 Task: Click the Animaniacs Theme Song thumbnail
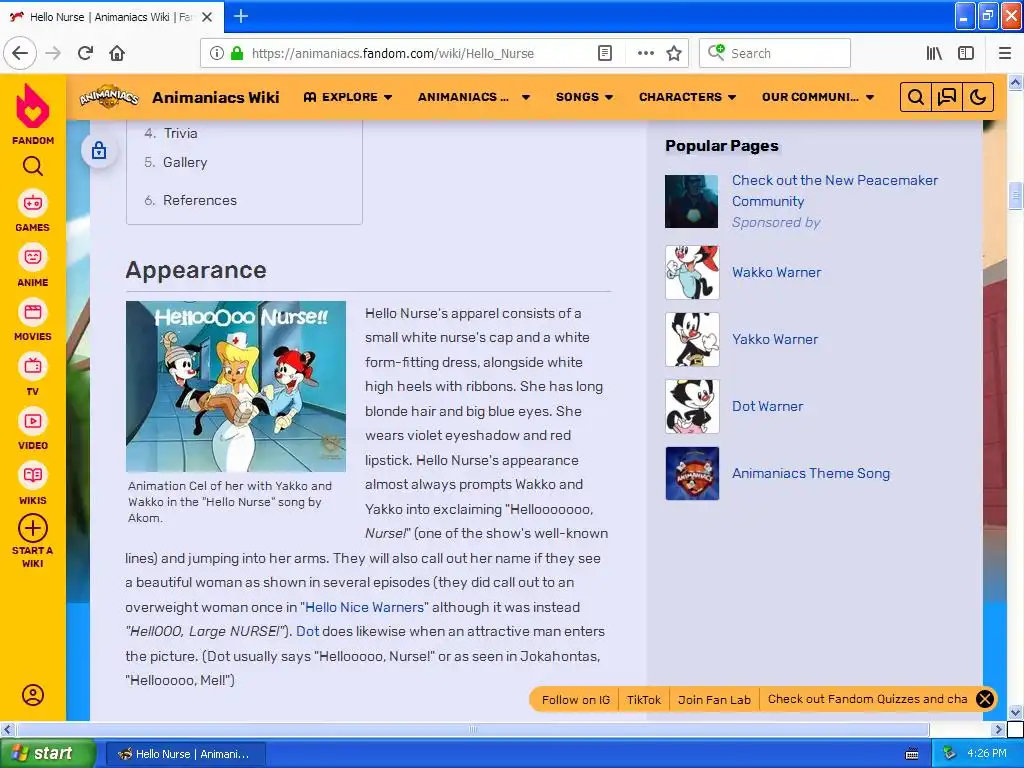click(x=692, y=473)
